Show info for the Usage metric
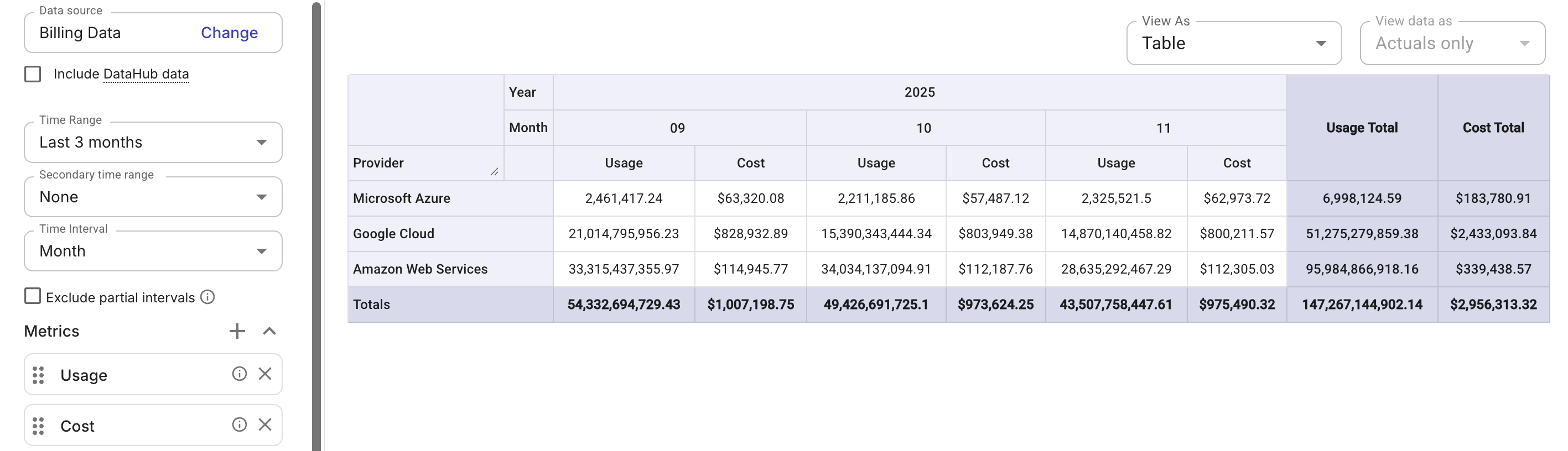 [x=239, y=374]
